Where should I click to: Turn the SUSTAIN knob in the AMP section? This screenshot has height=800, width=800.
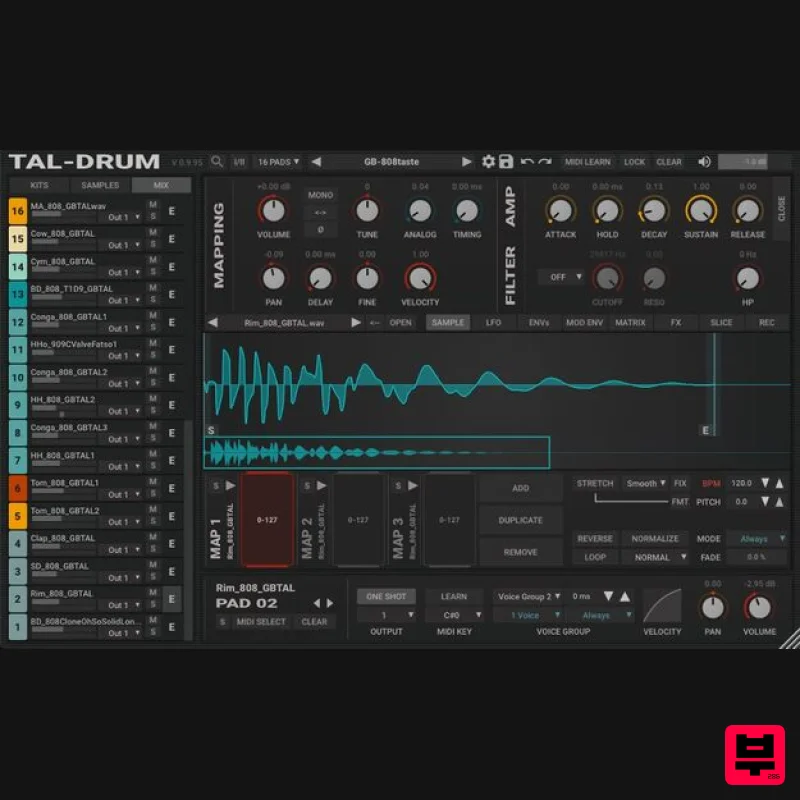click(x=701, y=211)
